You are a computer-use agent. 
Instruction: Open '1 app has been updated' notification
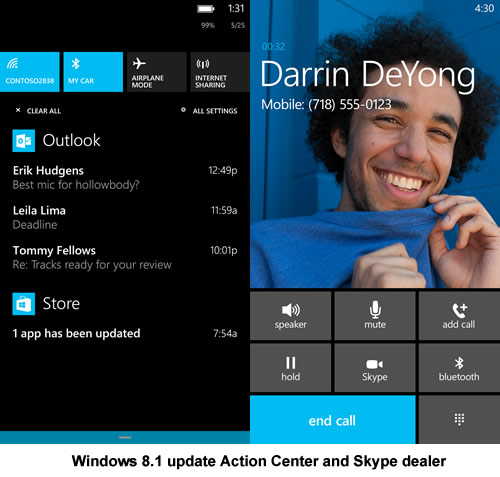click(x=125, y=333)
